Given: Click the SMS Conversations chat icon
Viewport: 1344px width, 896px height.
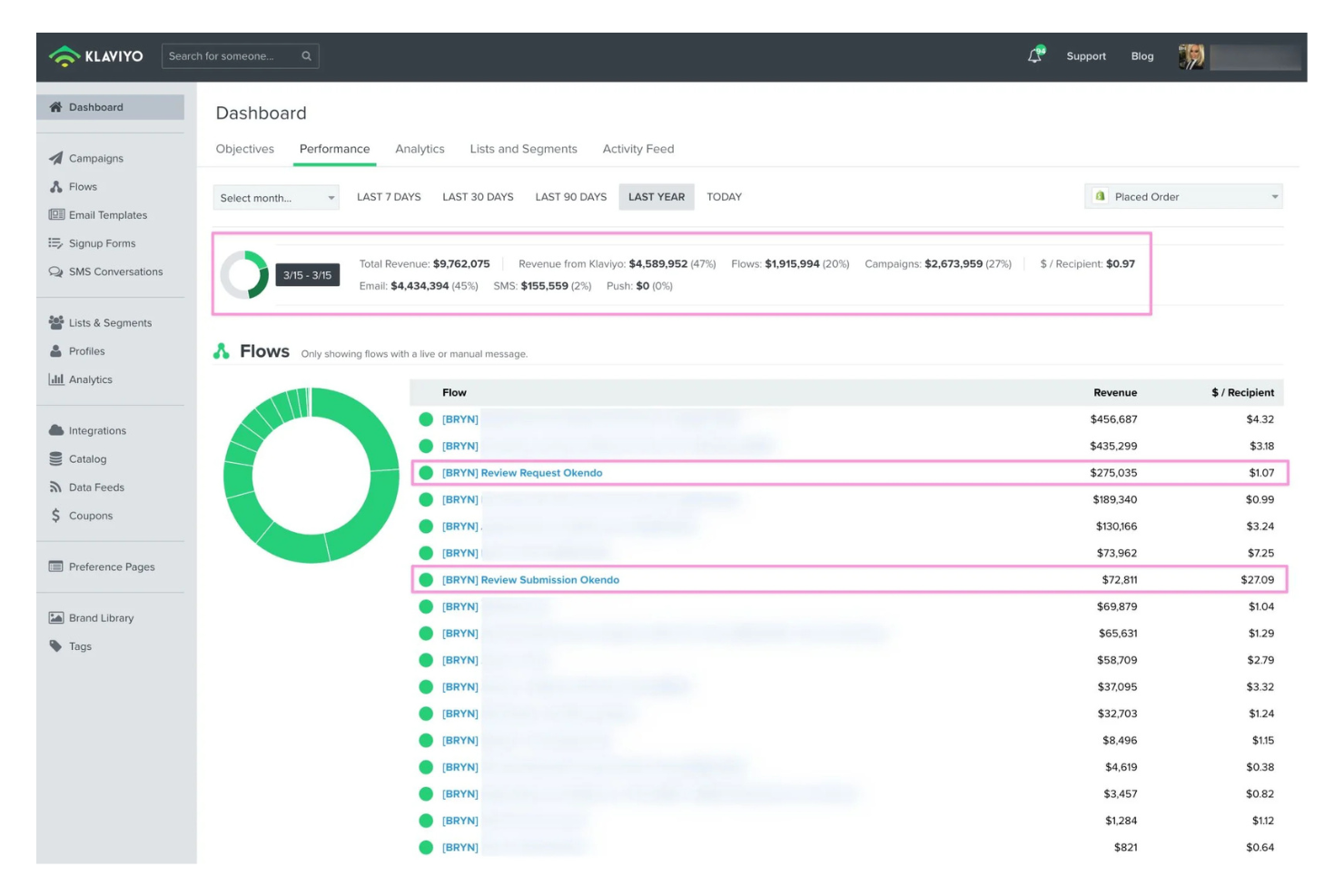Looking at the screenshot, I should pyautogui.click(x=56, y=271).
